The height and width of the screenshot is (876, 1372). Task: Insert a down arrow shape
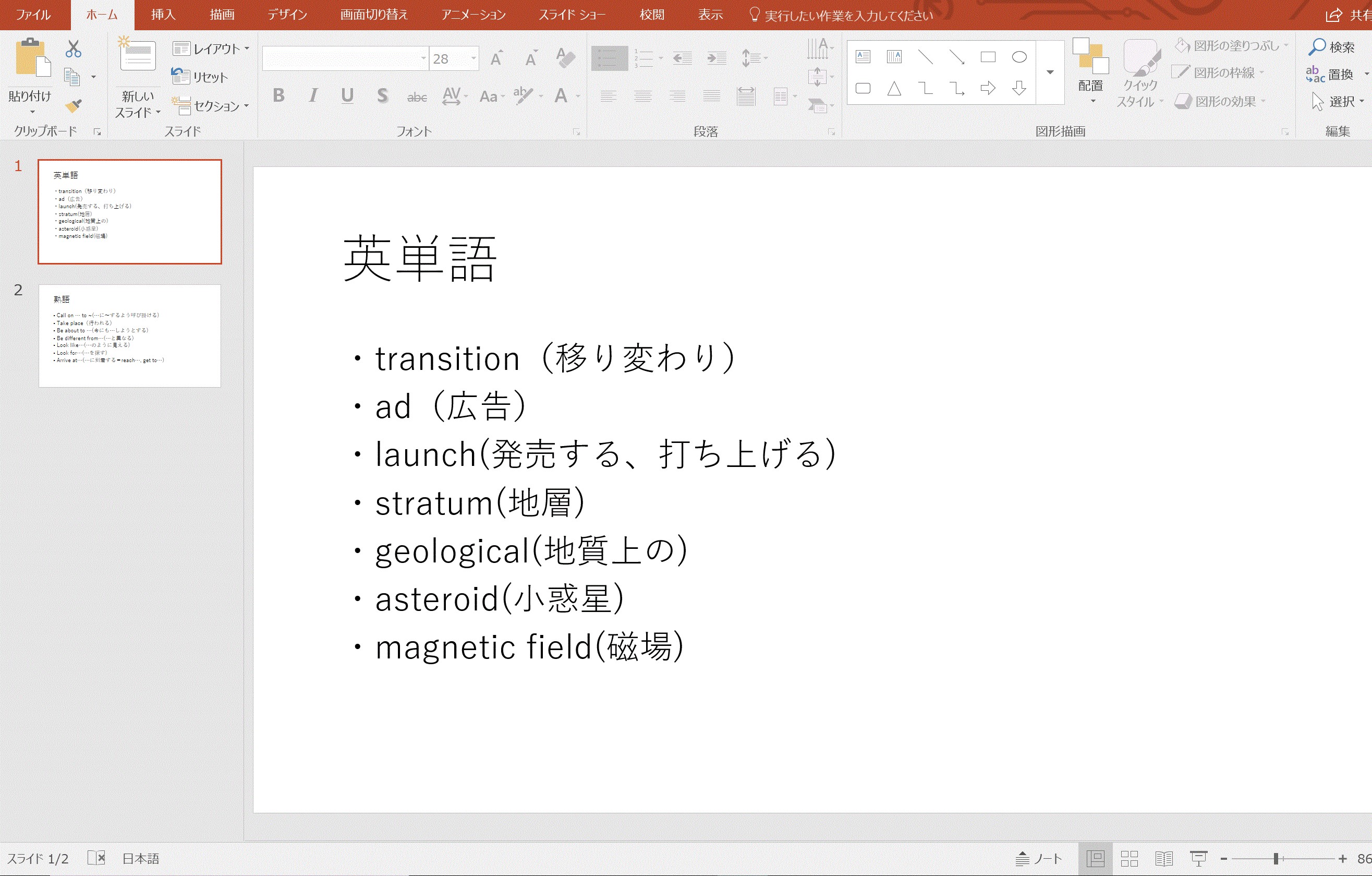click(x=1019, y=89)
